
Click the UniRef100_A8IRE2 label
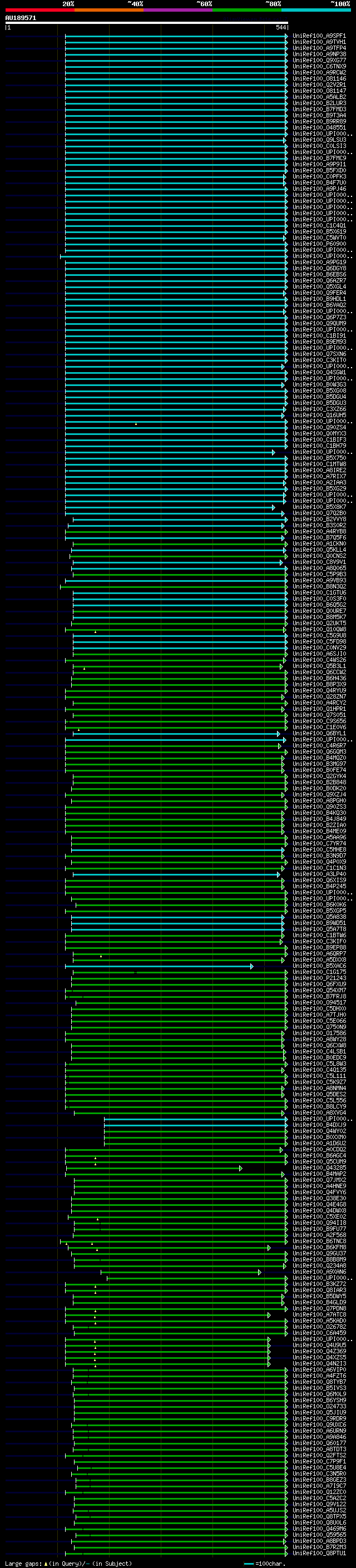point(319,471)
